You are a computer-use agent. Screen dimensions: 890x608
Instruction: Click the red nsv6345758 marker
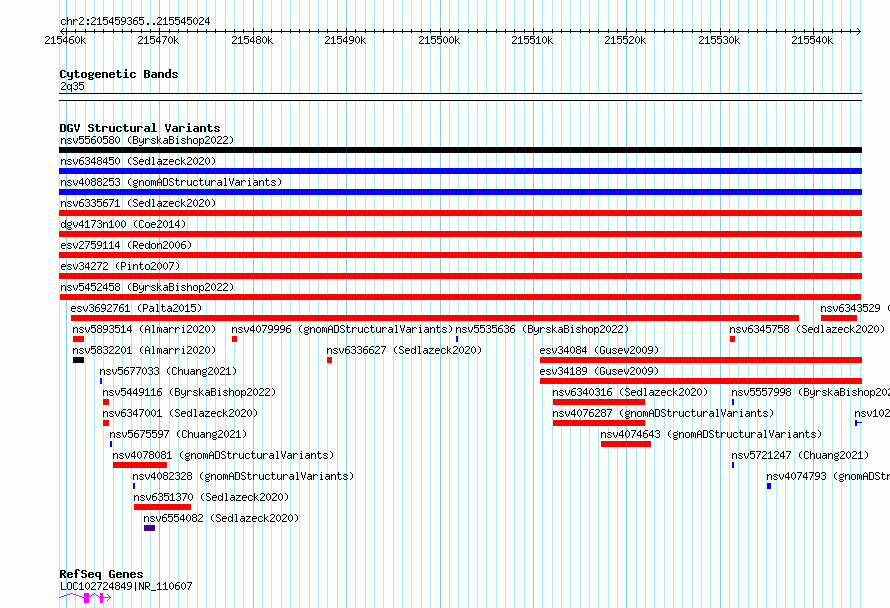732,339
